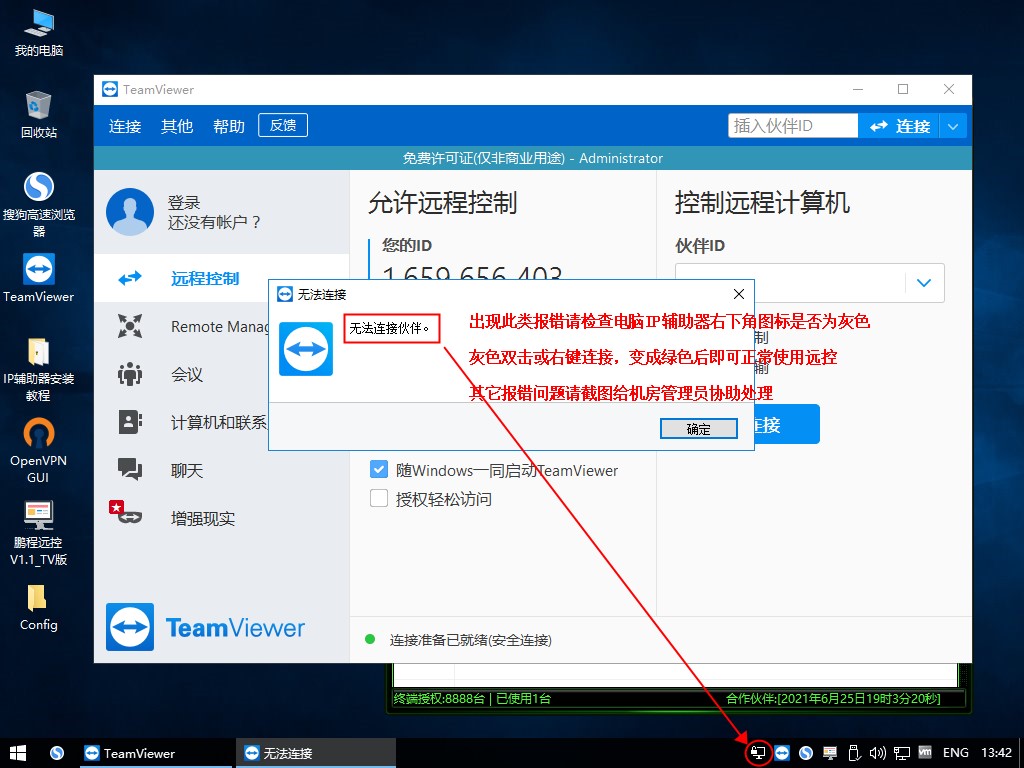Select 聊天 label in sidebar
The width and height of the screenshot is (1024, 768).
point(187,470)
